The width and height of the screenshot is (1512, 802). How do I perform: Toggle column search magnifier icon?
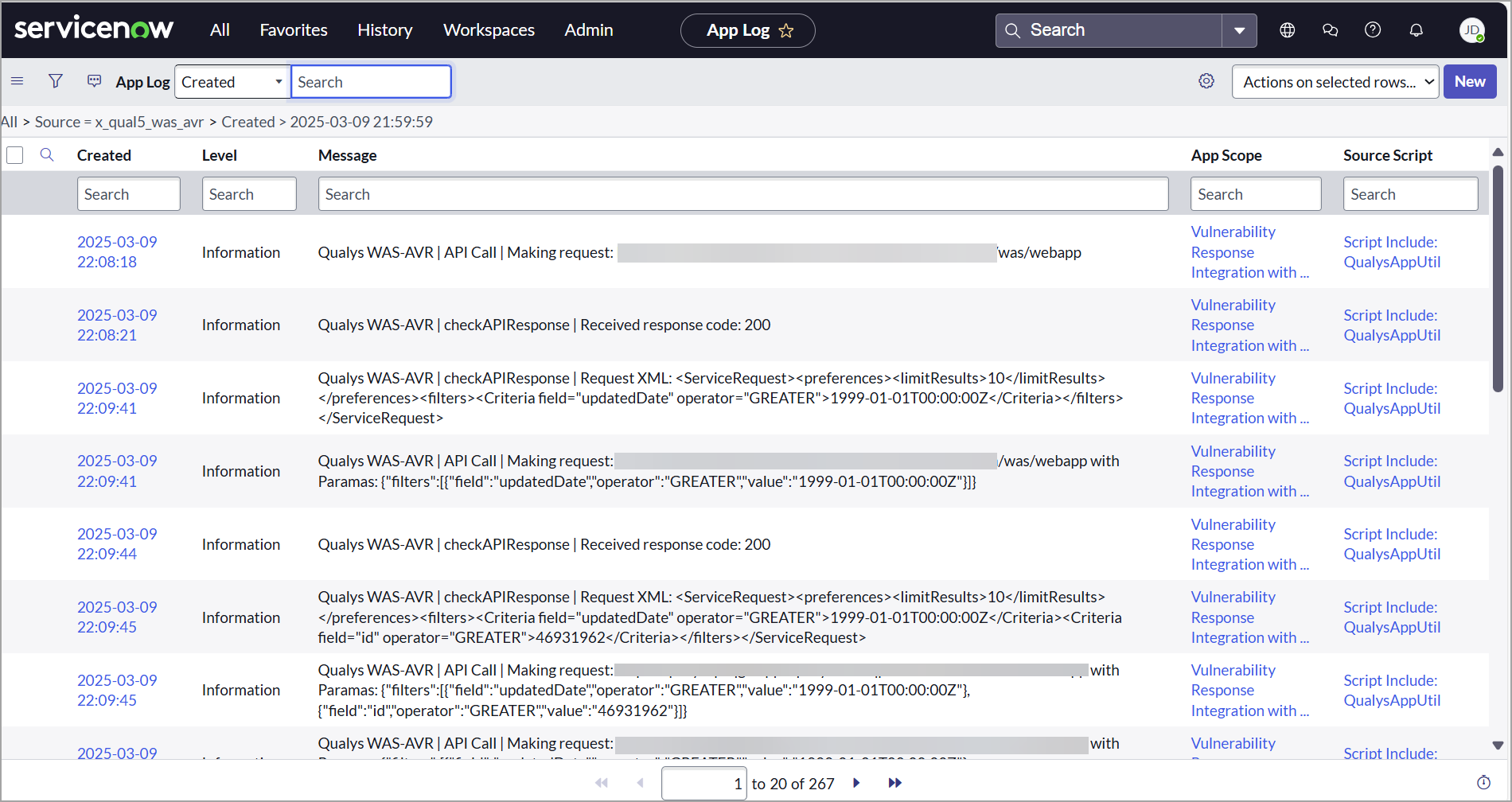pyautogui.click(x=47, y=154)
